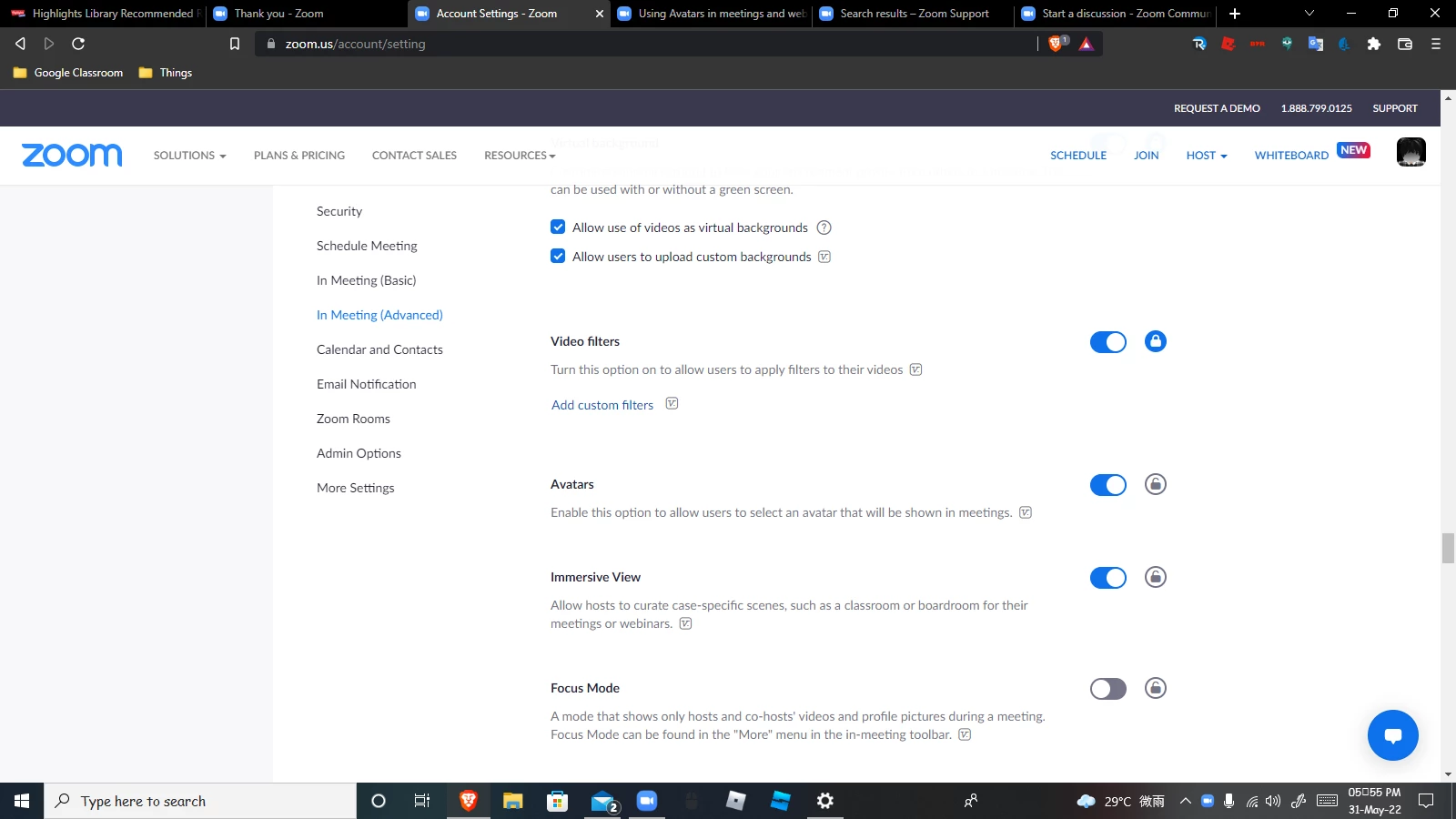This screenshot has width=1456, height=819.
Task: Open help for videos as virtual backgrounds
Action: [824, 227]
